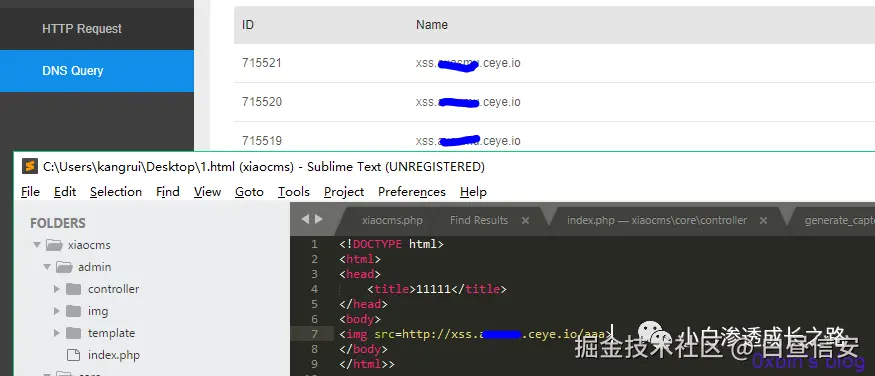Click the xiaocms folder icon
Viewport: 875px width, 376px height.
pos(54,245)
